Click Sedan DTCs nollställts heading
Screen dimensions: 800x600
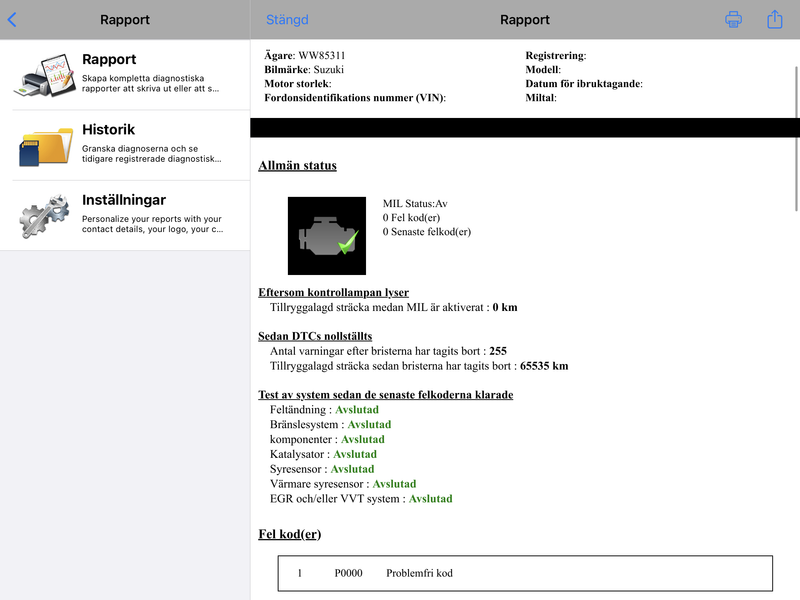point(315,336)
